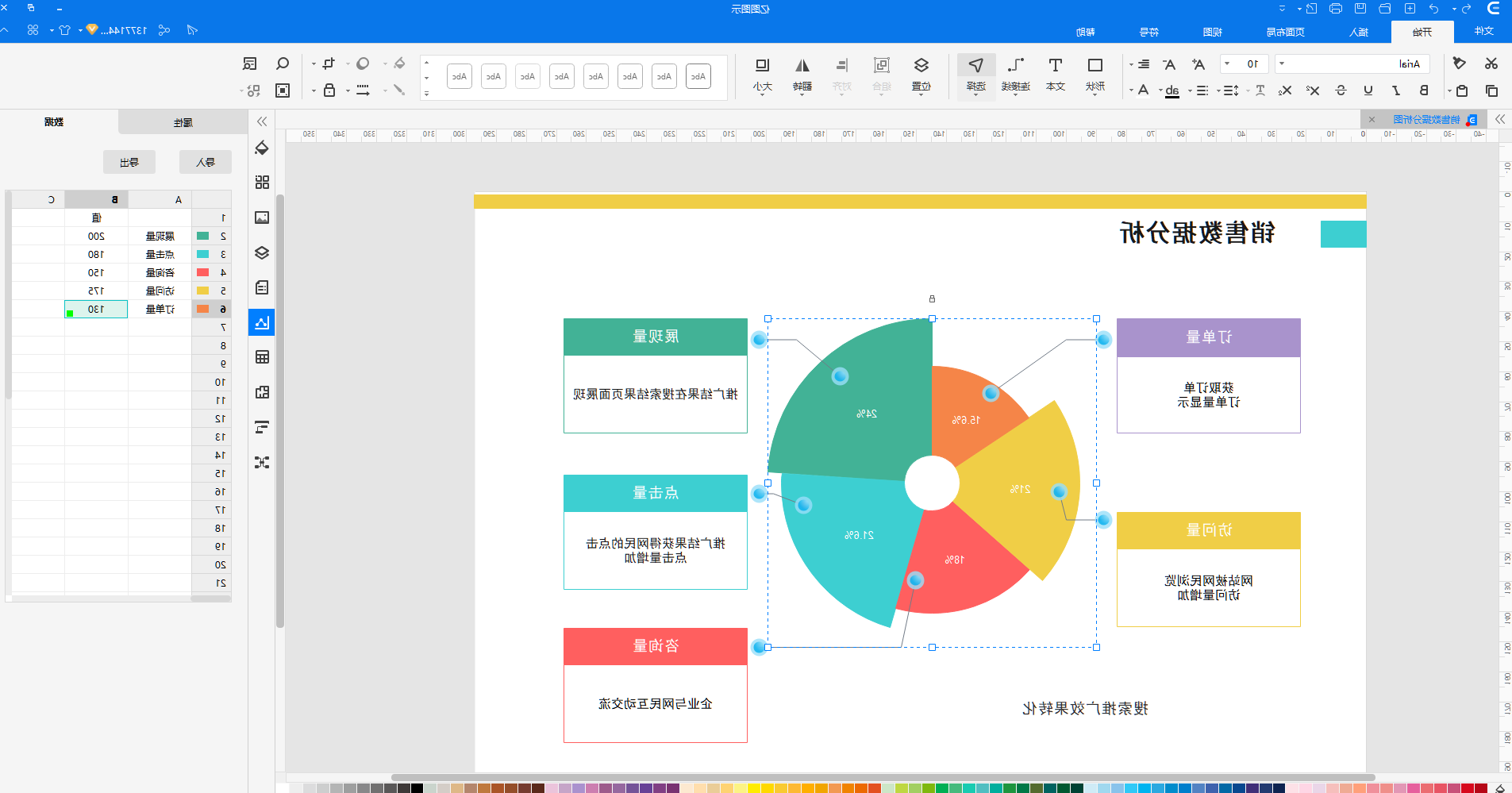This screenshot has width=1512, height=793.
Task: Pick the black swatch in the color bar
Action: point(417,788)
